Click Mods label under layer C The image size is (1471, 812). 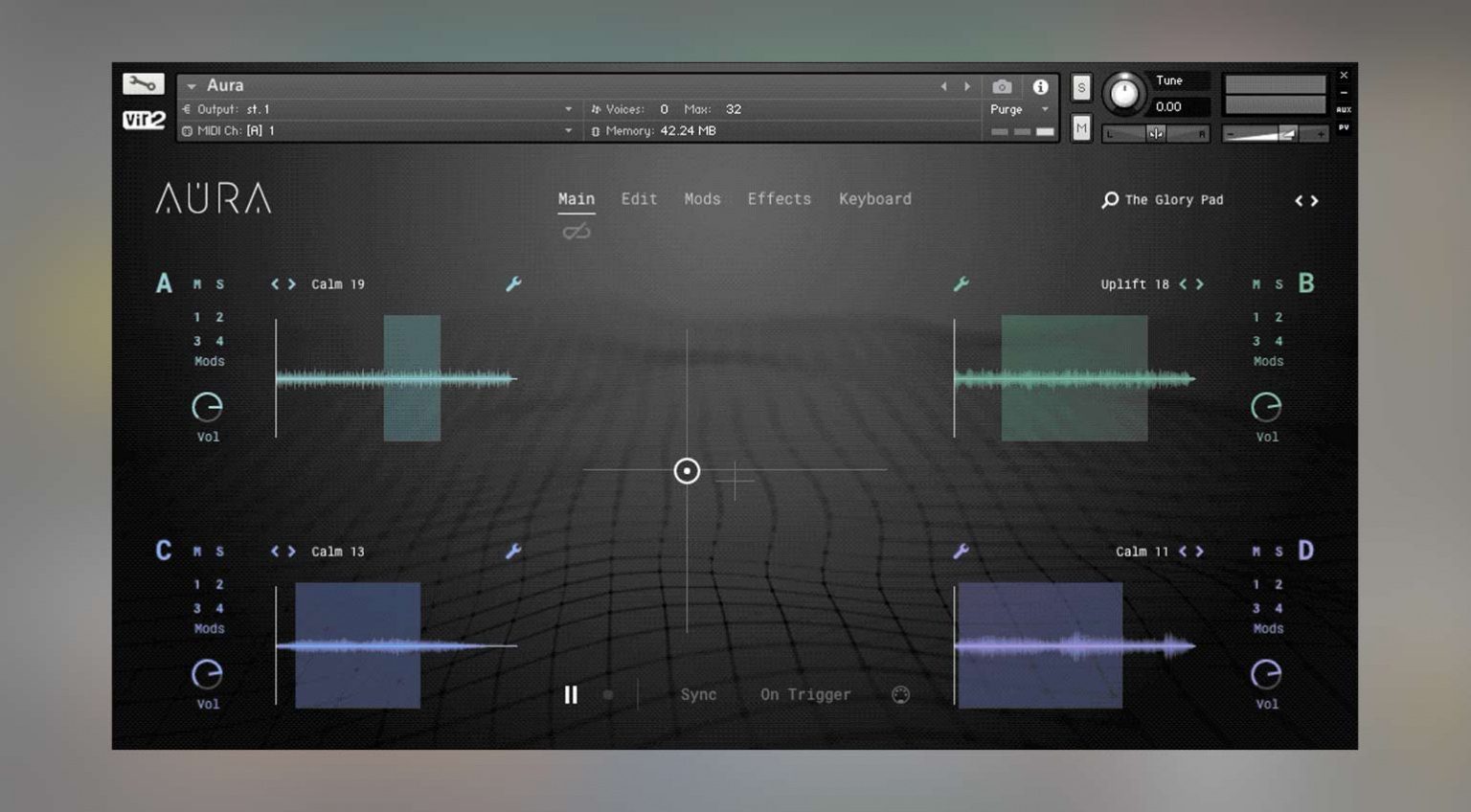tap(209, 629)
